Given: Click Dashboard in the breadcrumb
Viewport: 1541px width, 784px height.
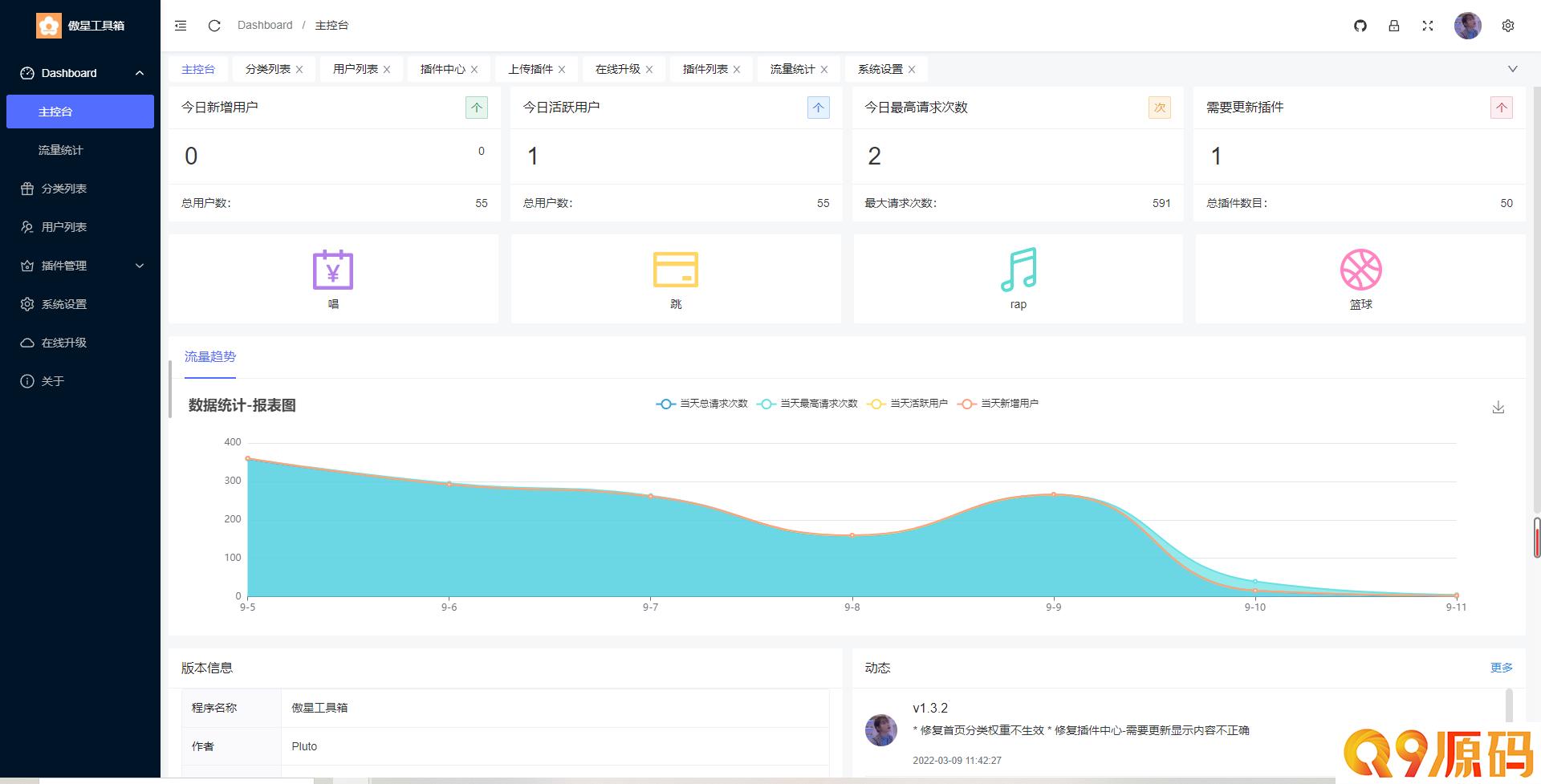Looking at the screenshot, I should (265, 26).
